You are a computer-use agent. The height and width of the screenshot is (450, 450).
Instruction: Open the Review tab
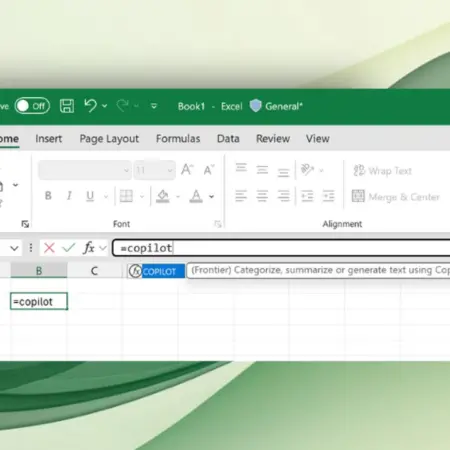point(273,139)
